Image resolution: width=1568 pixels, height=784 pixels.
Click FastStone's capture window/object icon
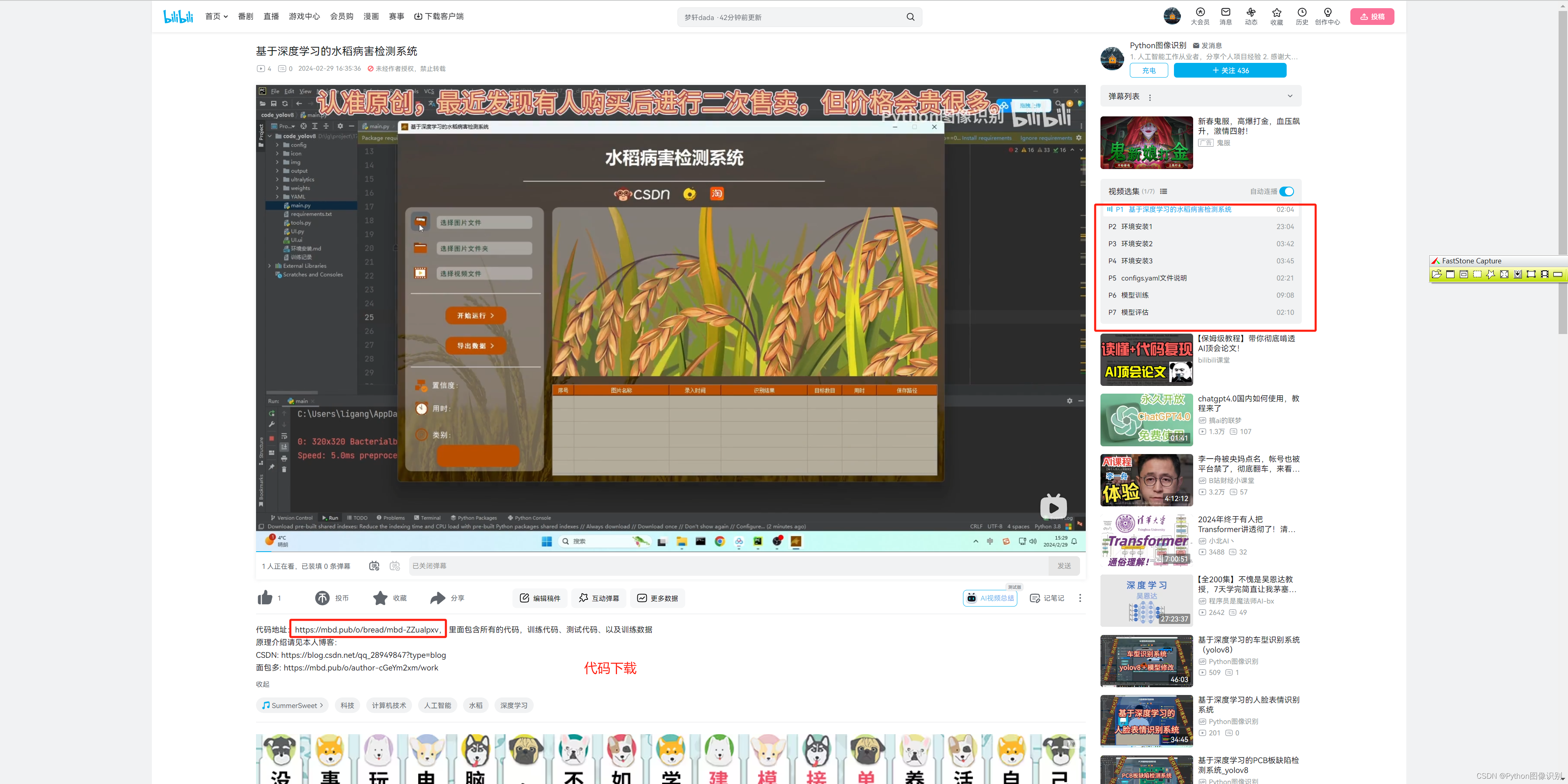click(x=1464, y=274)
